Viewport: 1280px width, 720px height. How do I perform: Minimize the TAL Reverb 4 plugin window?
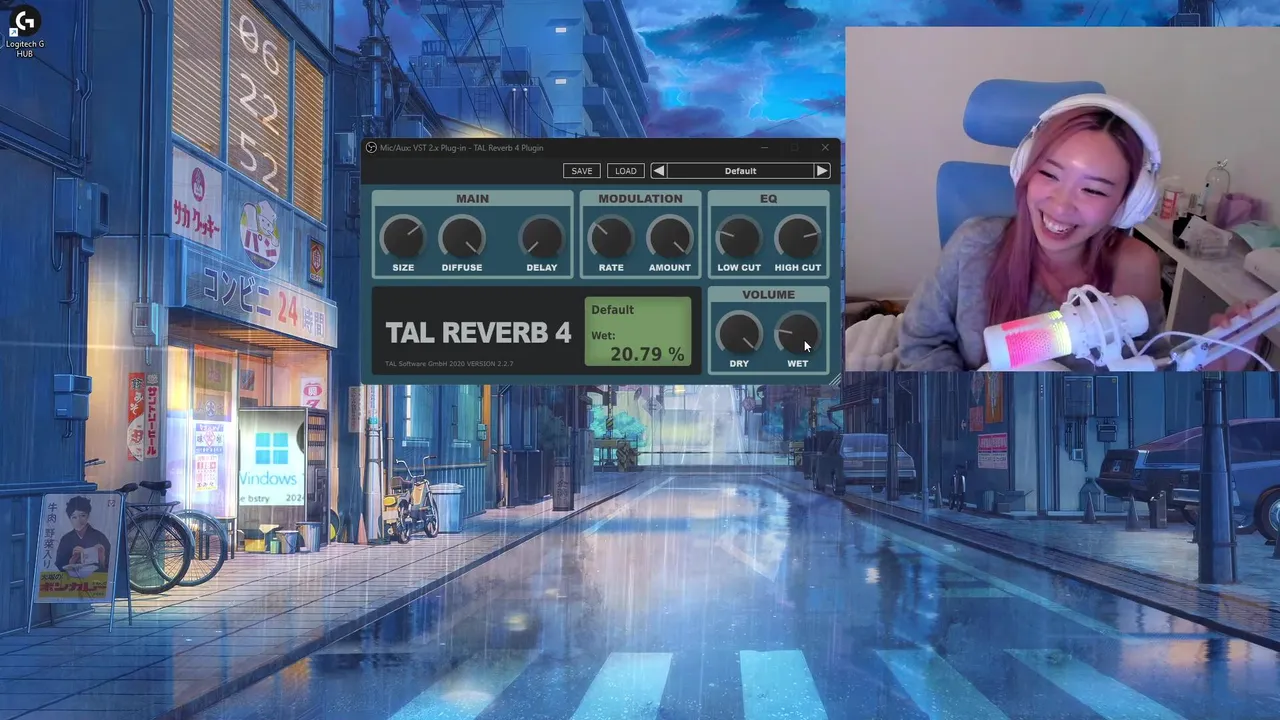click(x=764, y=148)
